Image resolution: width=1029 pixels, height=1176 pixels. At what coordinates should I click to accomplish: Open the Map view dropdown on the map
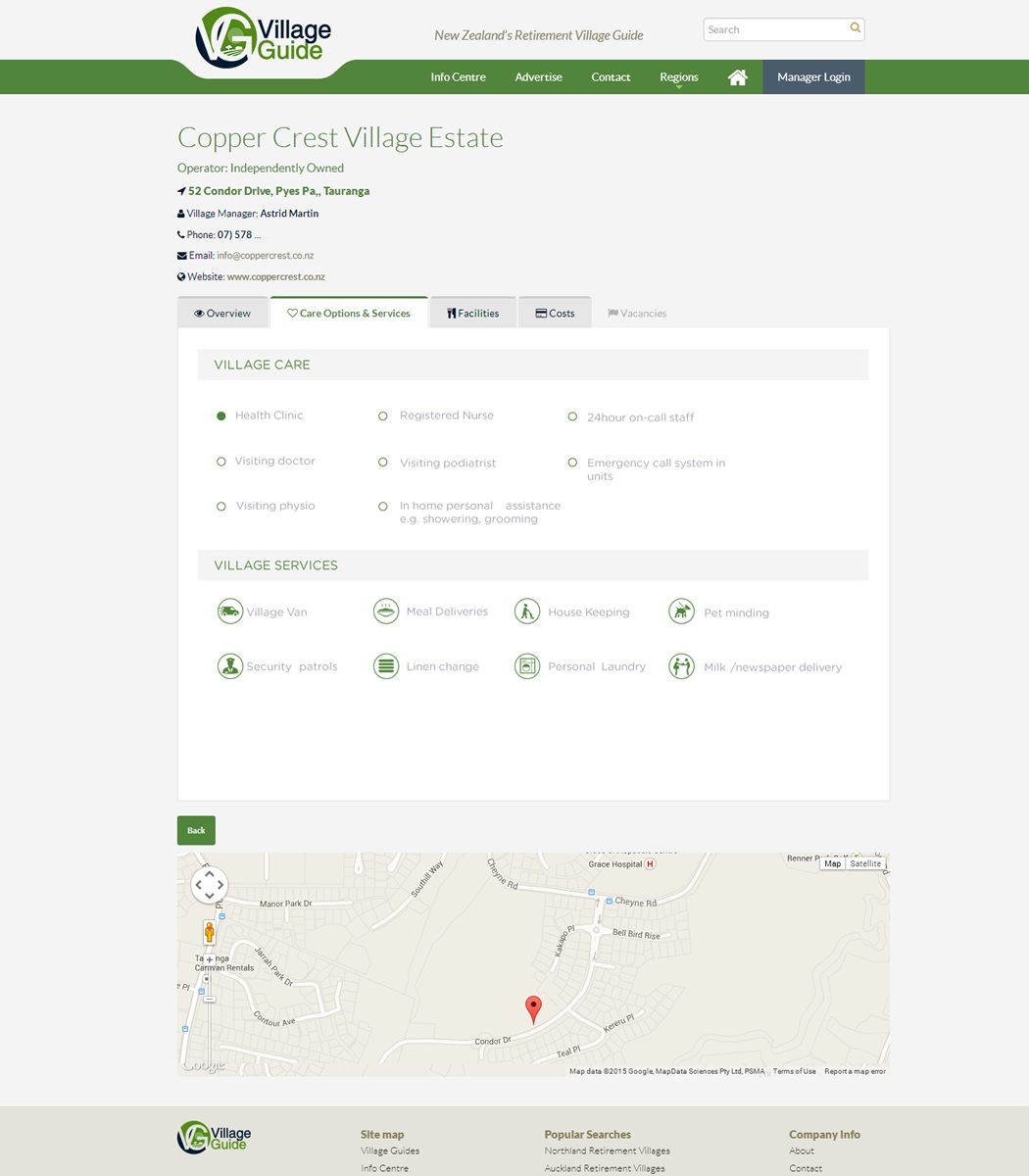832,863
